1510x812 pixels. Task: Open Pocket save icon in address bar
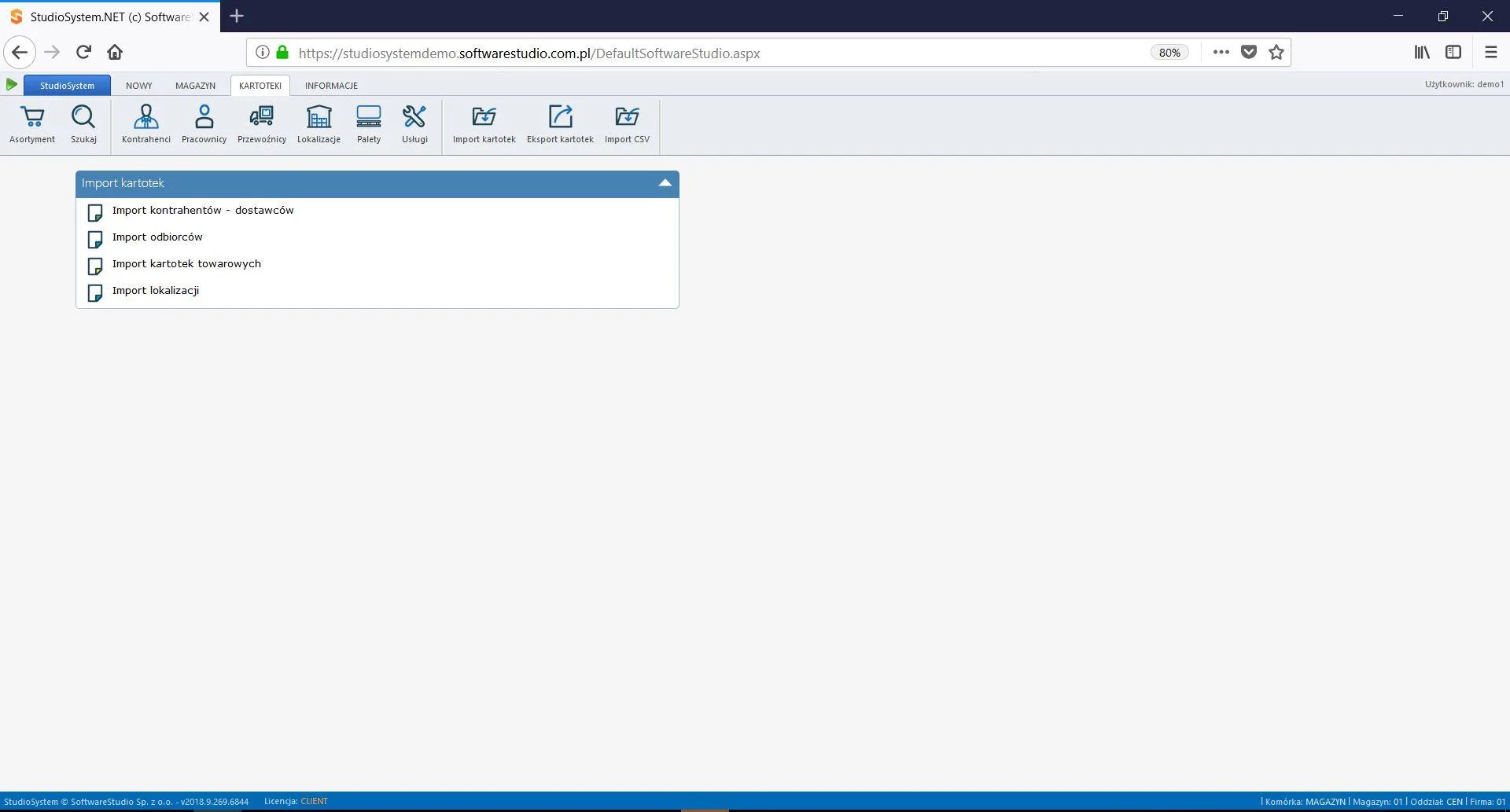tap(1248, 52)
